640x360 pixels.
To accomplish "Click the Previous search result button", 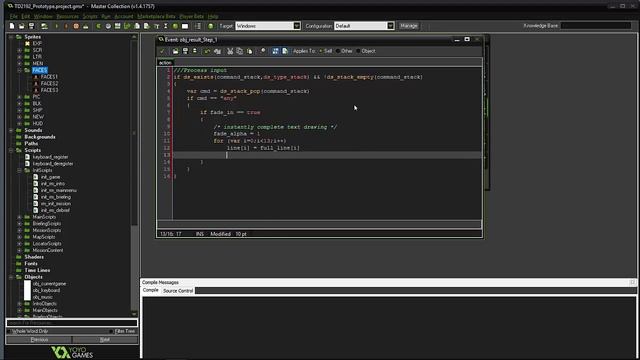I will point(39,340).
